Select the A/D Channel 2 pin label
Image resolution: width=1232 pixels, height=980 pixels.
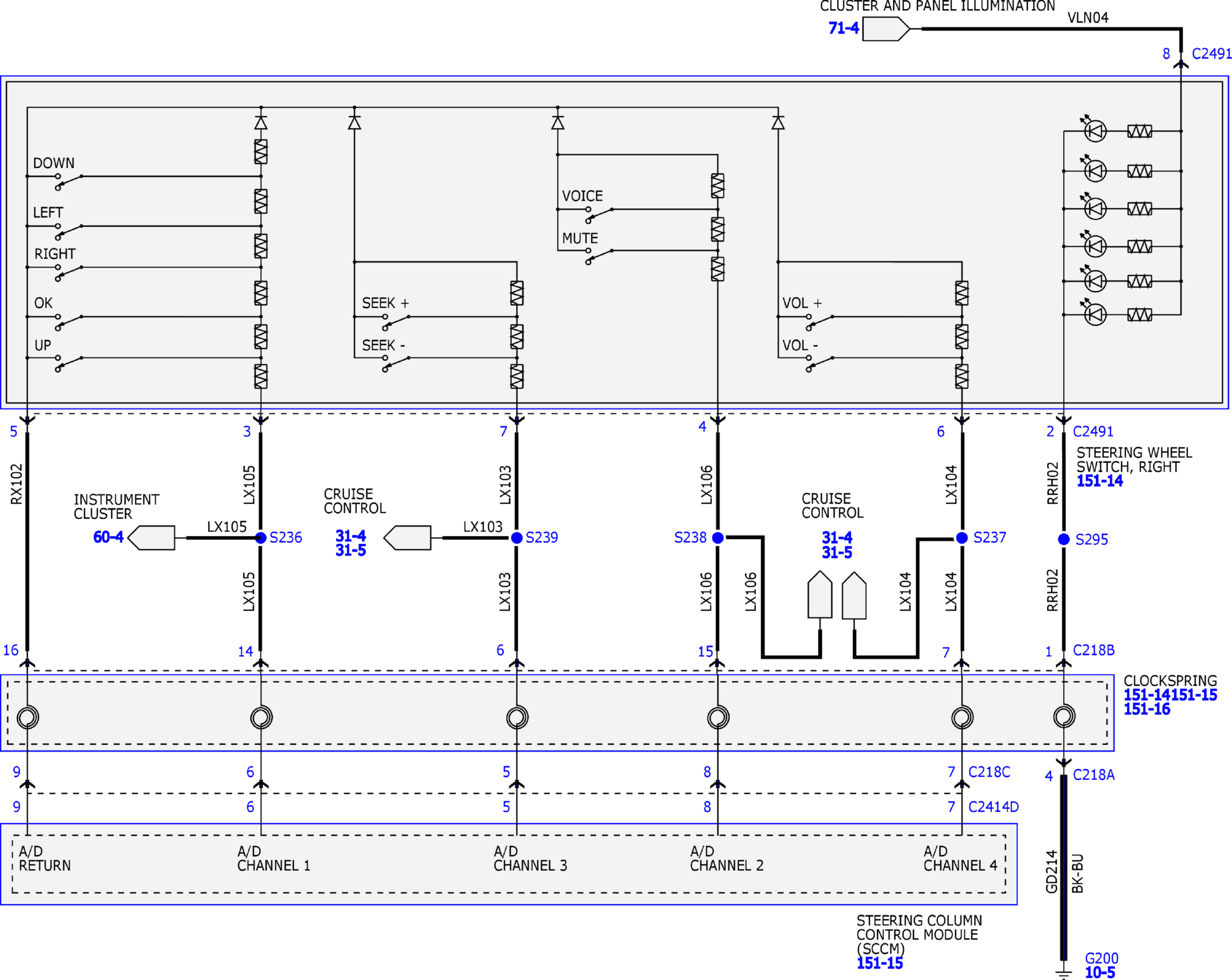click(x=726, y=859)
